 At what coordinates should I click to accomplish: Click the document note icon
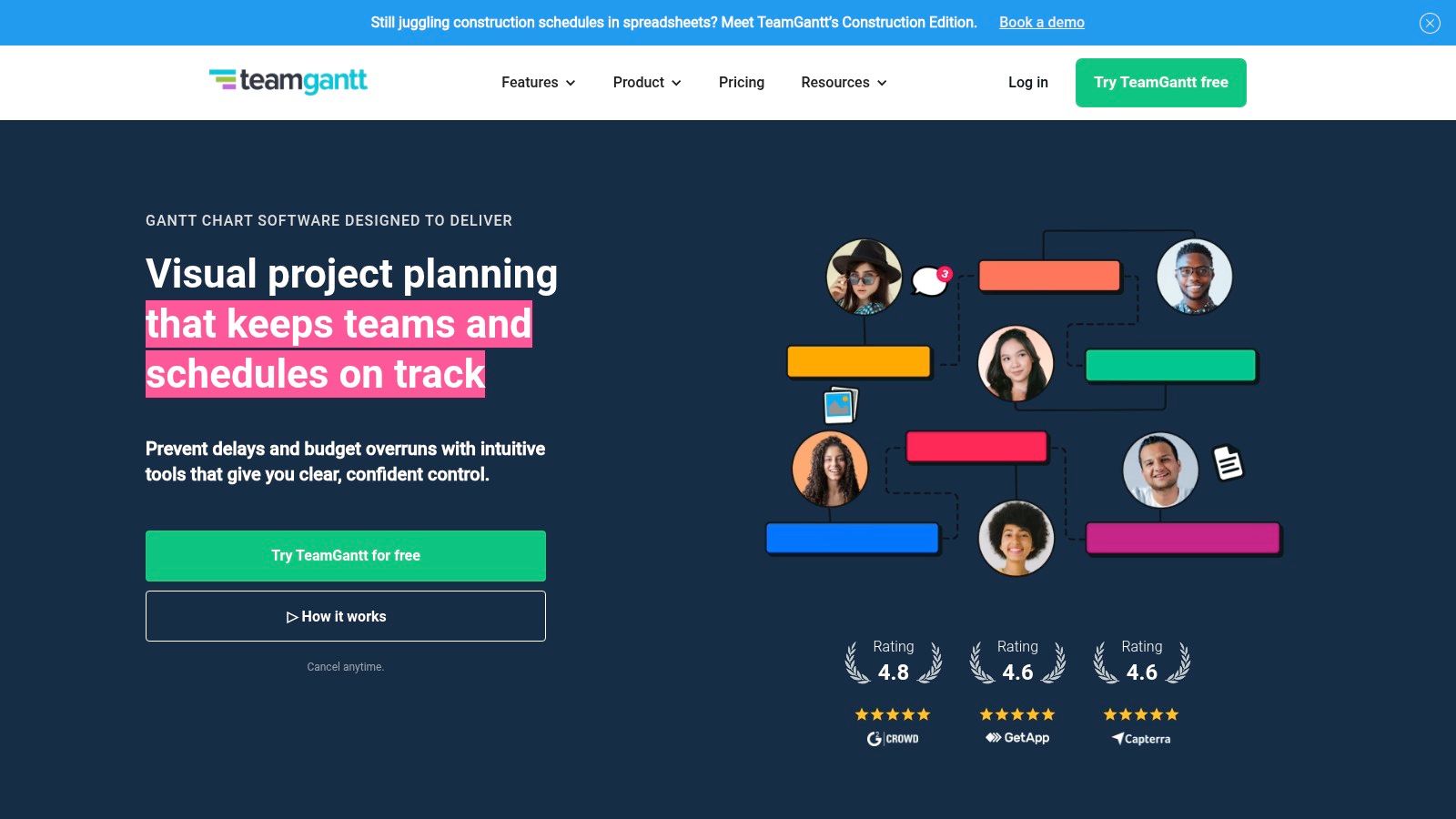click(1228, 462)
